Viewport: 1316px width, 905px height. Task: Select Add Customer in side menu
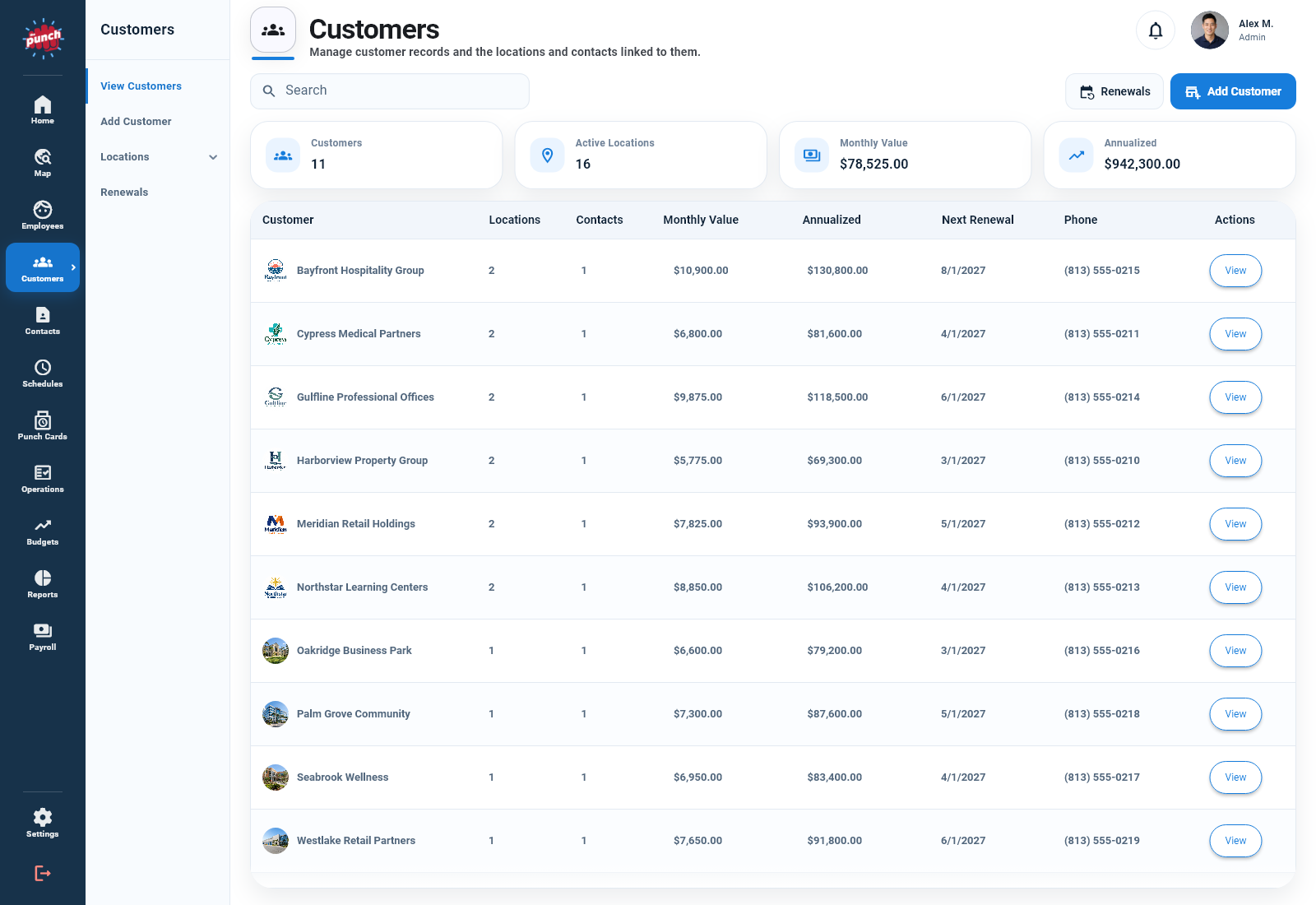pyautogui.click(x=136, y=122)
